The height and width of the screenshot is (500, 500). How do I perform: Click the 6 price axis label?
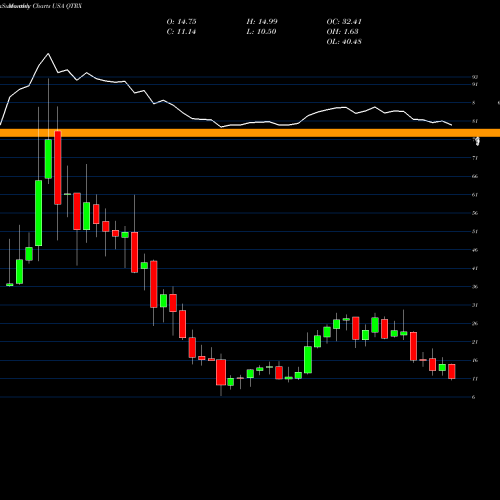(473, 397)
